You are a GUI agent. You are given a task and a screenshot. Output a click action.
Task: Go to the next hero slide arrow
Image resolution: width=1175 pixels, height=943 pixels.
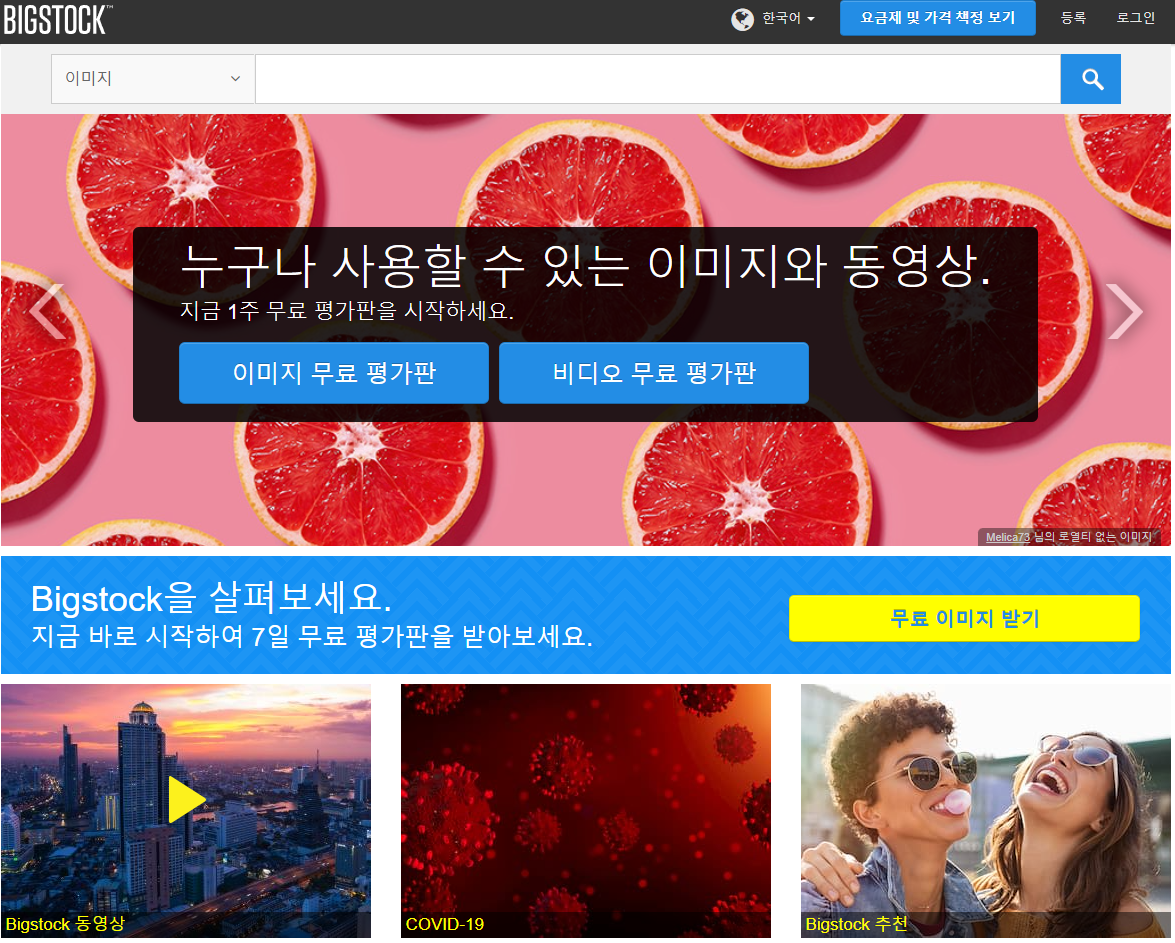1124,312
